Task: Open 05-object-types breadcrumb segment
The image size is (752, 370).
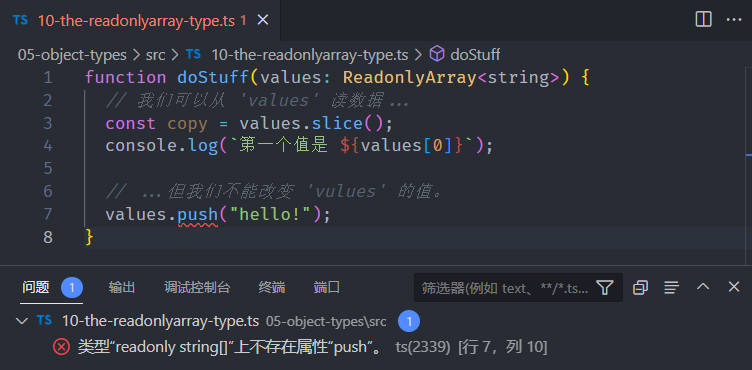Action: tap(72, 55)
